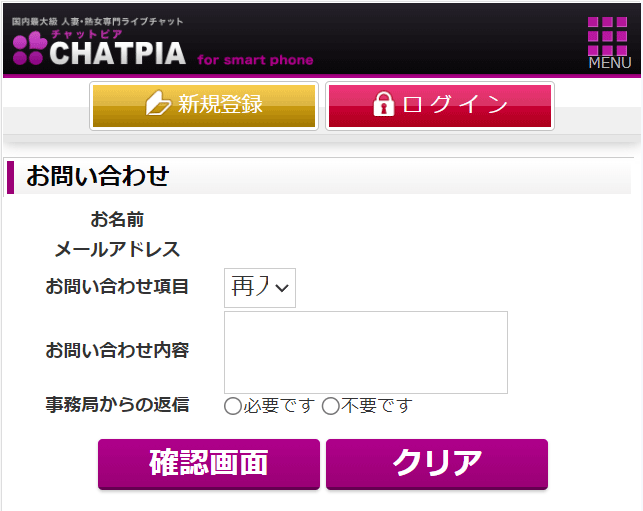Click the MENU text label

click(610, 63)
